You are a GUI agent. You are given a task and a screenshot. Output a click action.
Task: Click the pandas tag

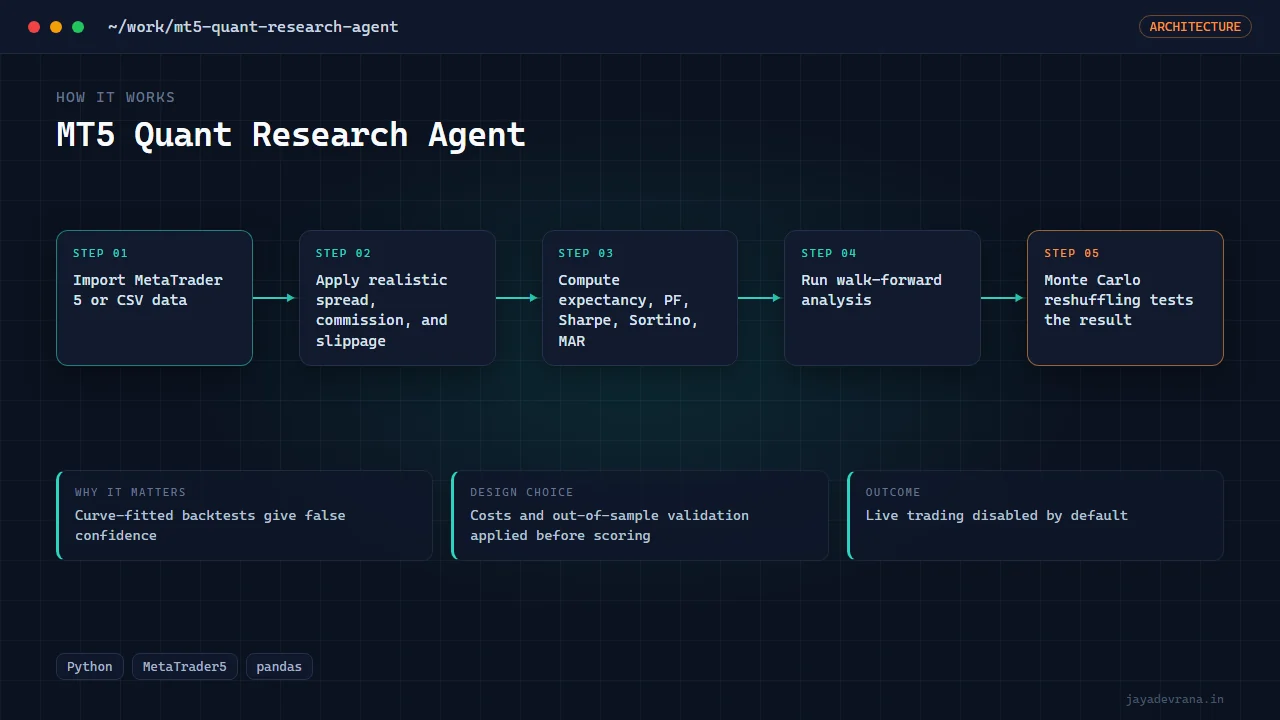pos(279,667)
